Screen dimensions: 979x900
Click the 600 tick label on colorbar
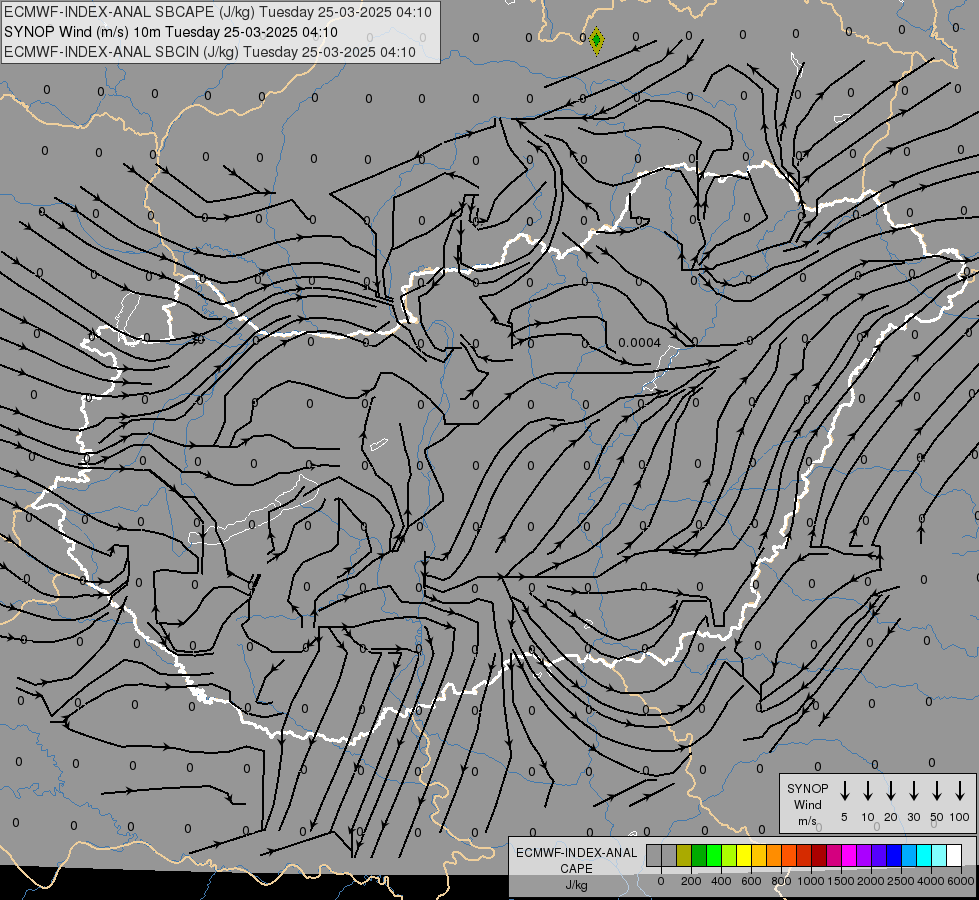[x=751, y=881]
